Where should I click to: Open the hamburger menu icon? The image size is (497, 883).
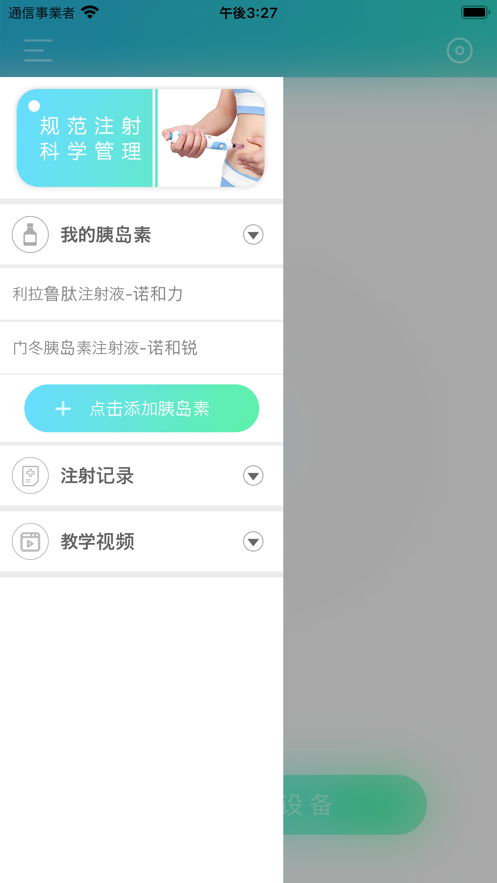(38, 51)
